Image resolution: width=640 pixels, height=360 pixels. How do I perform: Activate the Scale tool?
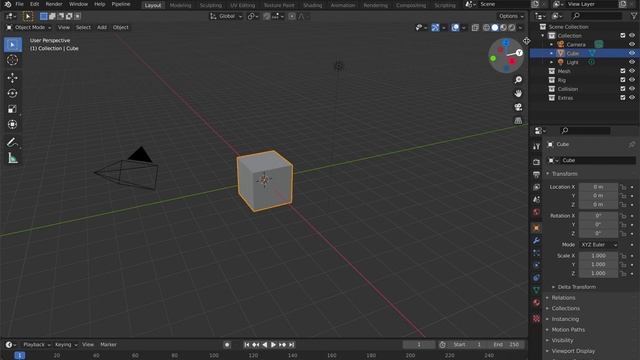pyautogui.click(x=12, y=109)
